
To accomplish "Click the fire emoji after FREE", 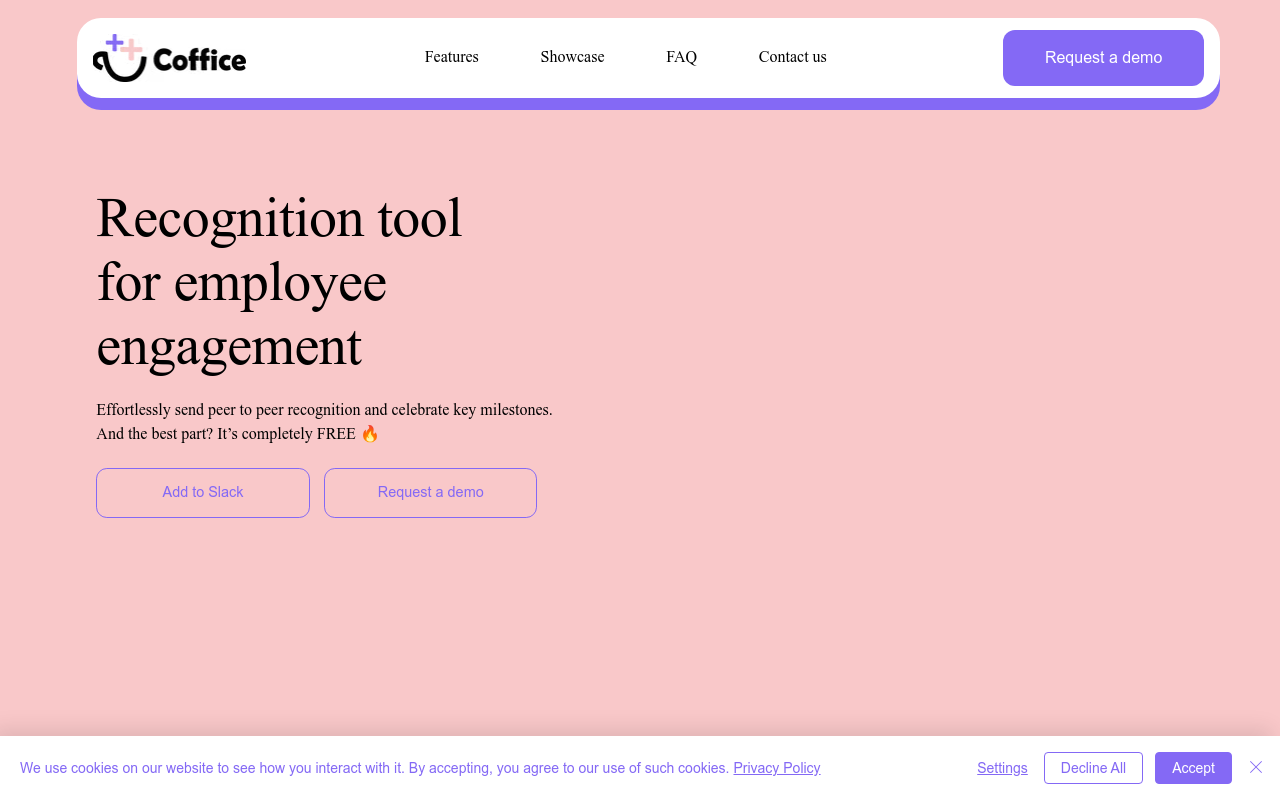I will 370,434.
